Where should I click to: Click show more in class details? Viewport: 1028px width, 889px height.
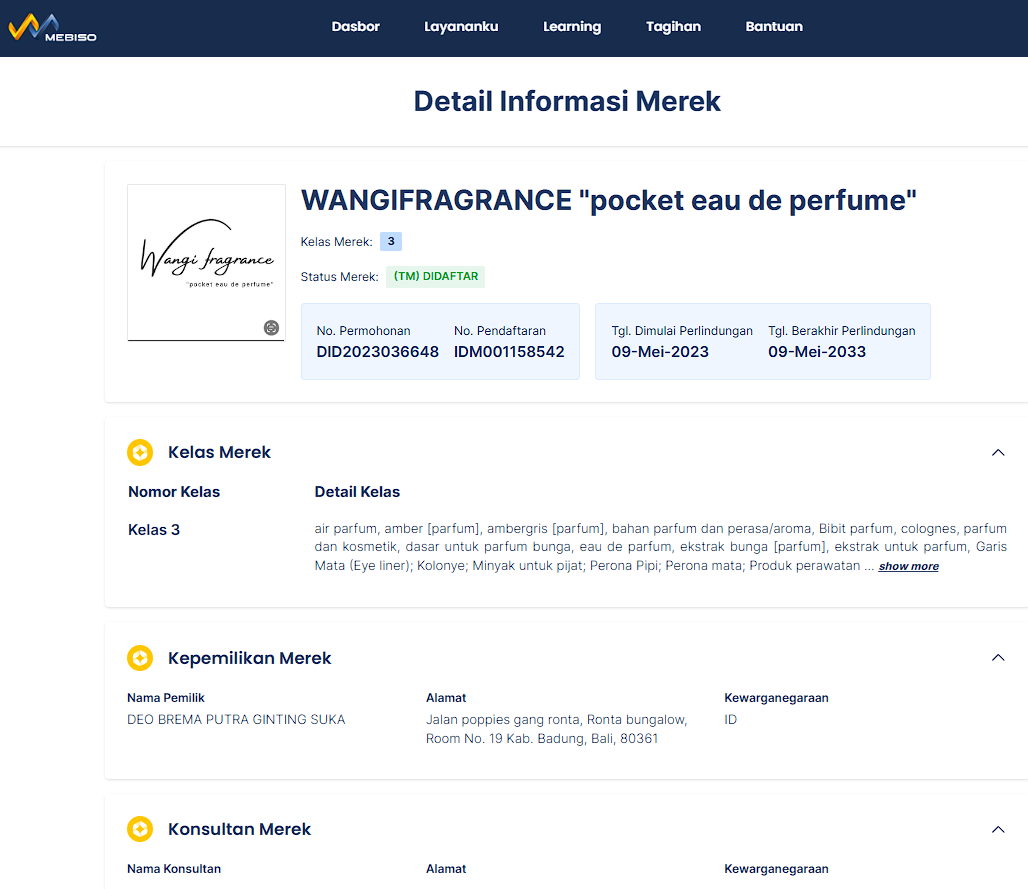(x=908, y=566)
